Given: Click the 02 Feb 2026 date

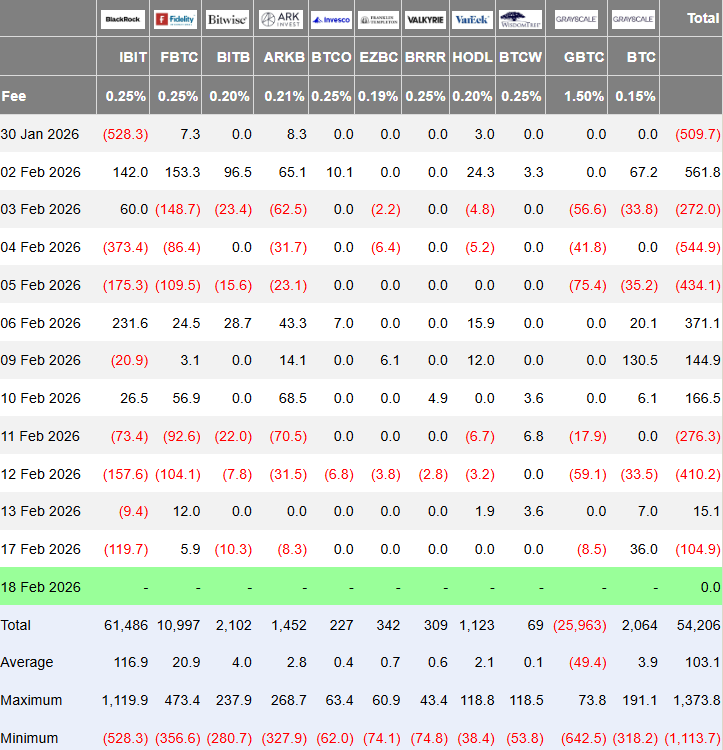Looking at the screenshot, I should pos(41,172).
